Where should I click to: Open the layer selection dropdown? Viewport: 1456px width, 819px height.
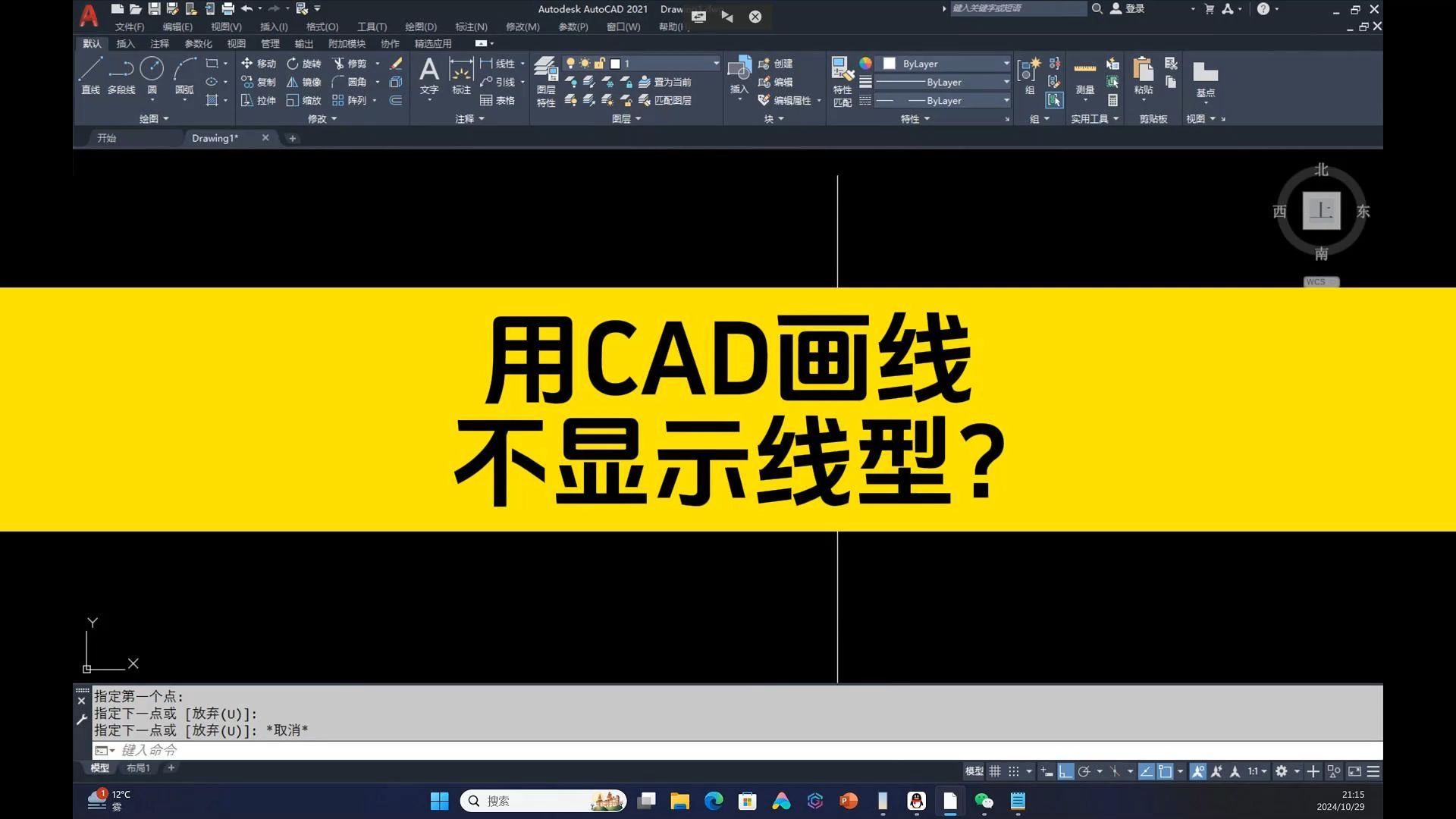tap(642, 64)
